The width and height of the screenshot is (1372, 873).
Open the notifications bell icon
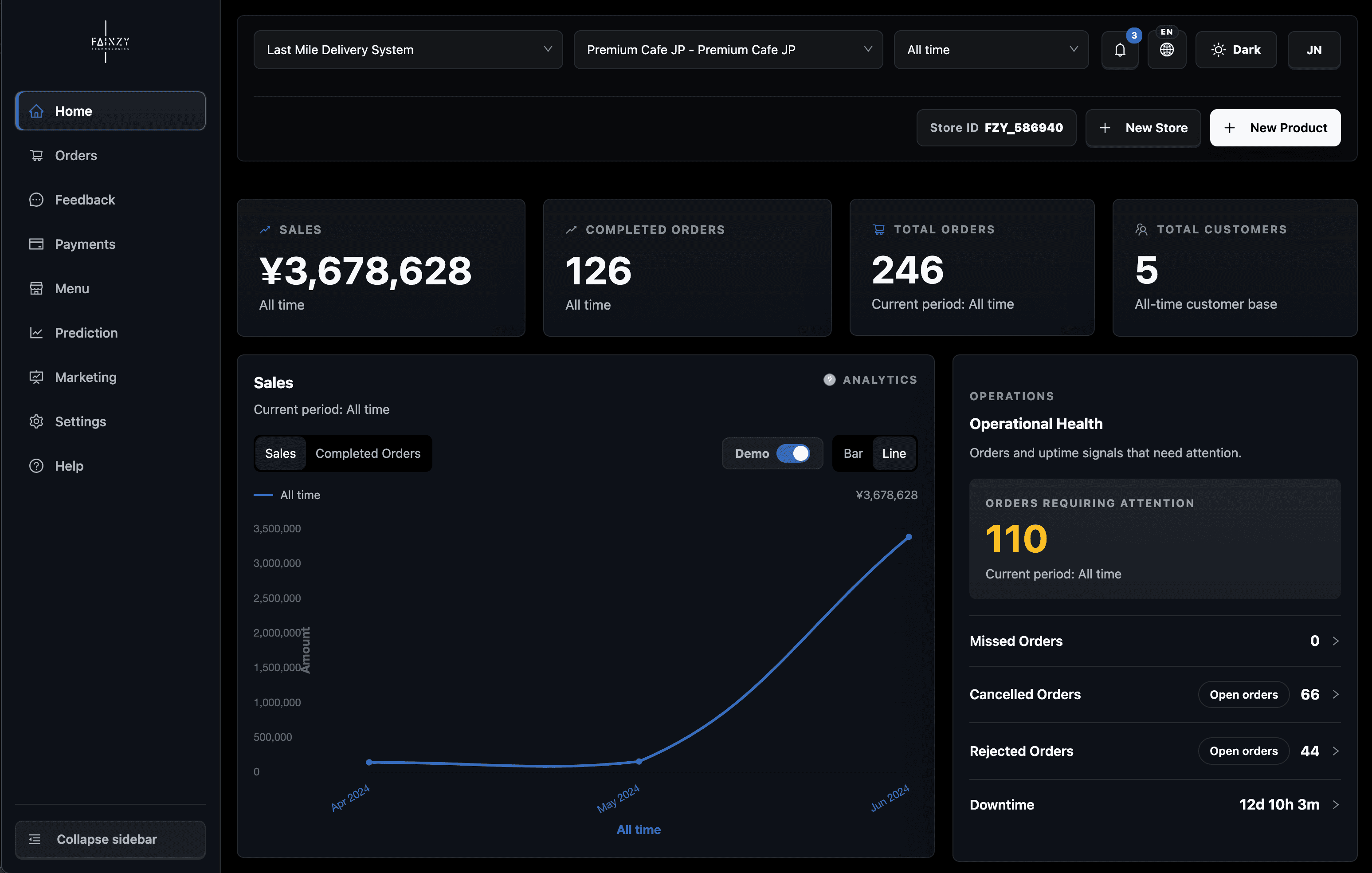1120,50
